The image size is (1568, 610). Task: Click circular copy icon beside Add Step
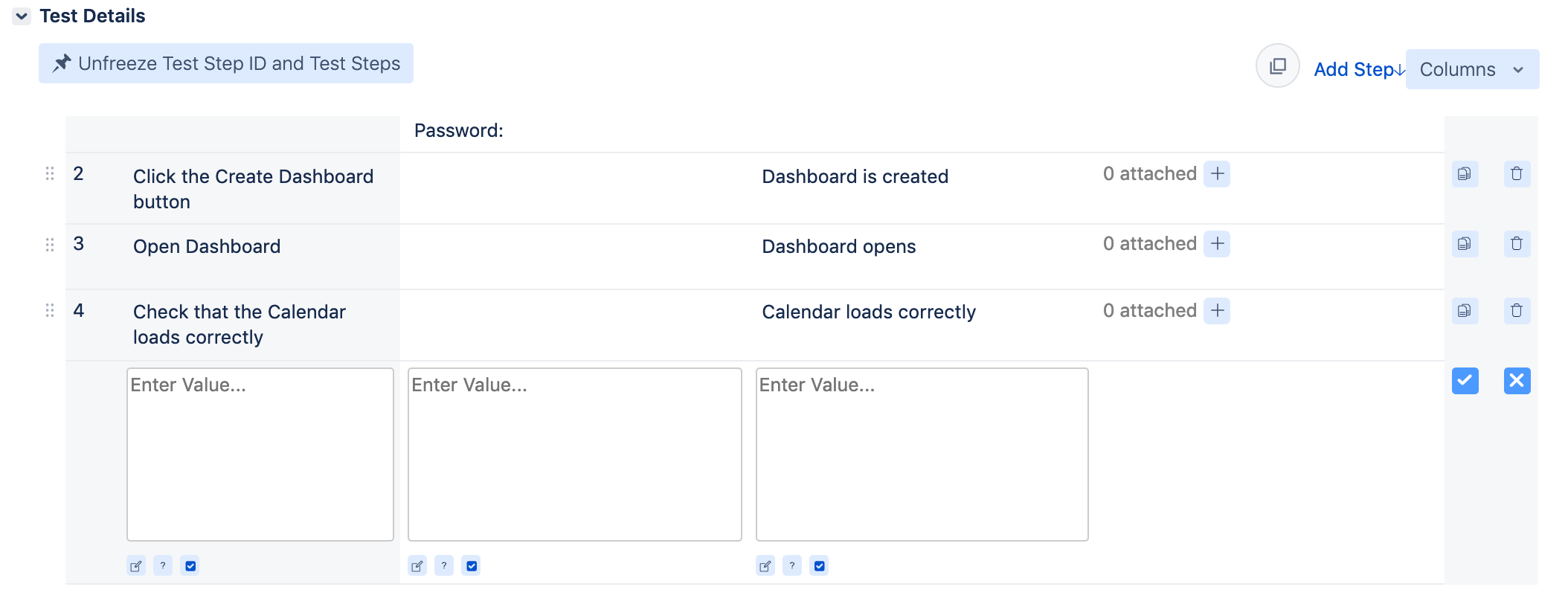[x=1277, y=66]
